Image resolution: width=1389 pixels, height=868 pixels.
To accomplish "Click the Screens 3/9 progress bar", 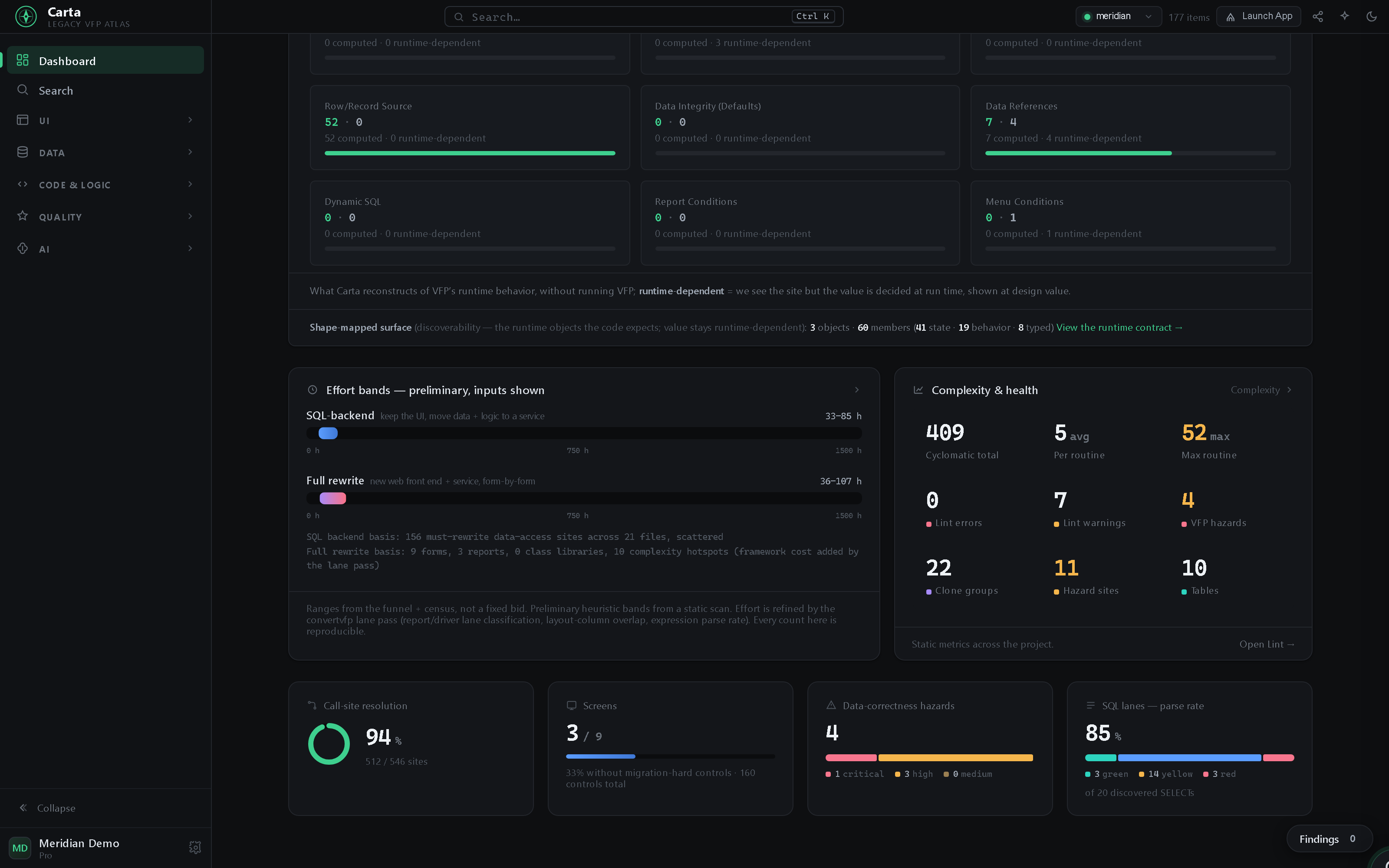I will (670, 756).
